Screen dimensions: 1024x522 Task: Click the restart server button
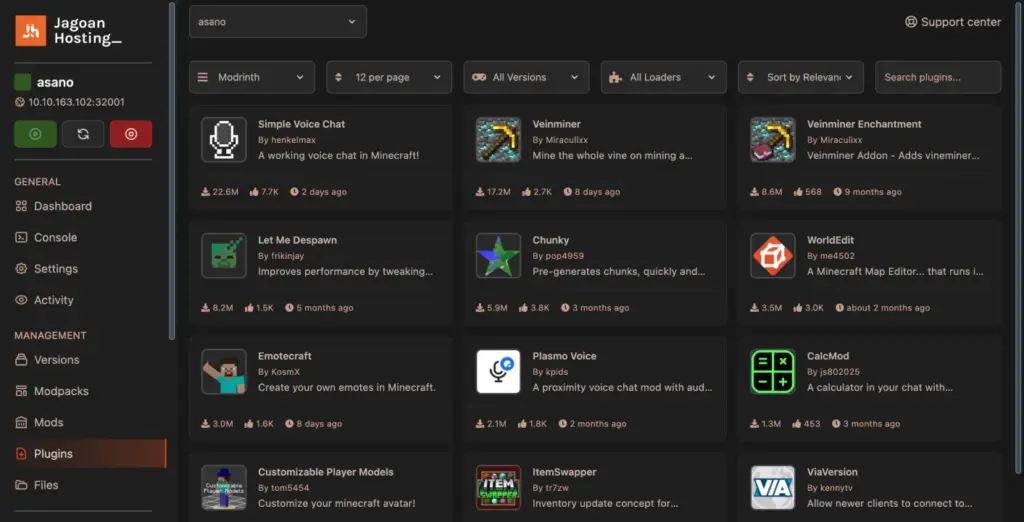point(83,134)
